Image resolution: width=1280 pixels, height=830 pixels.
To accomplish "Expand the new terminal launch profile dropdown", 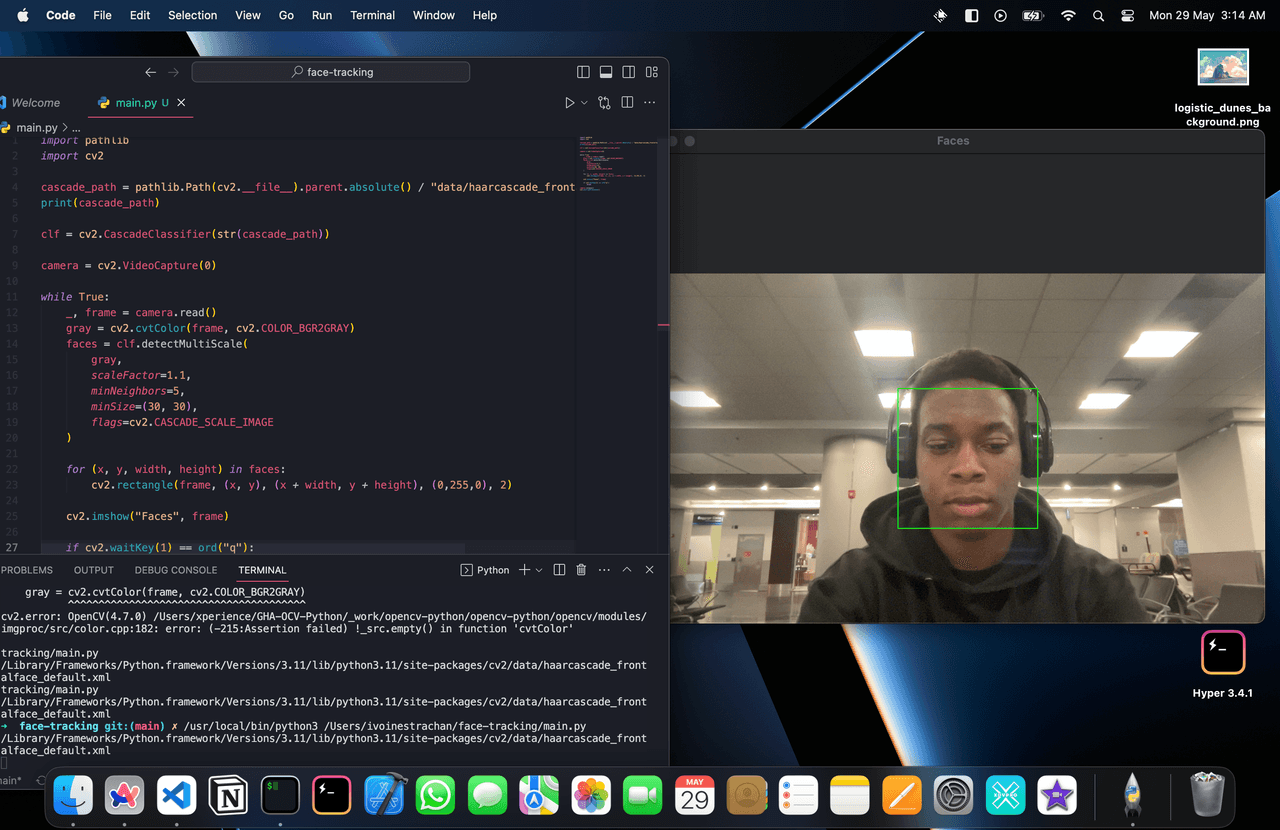I will click(x=539, y=570).
